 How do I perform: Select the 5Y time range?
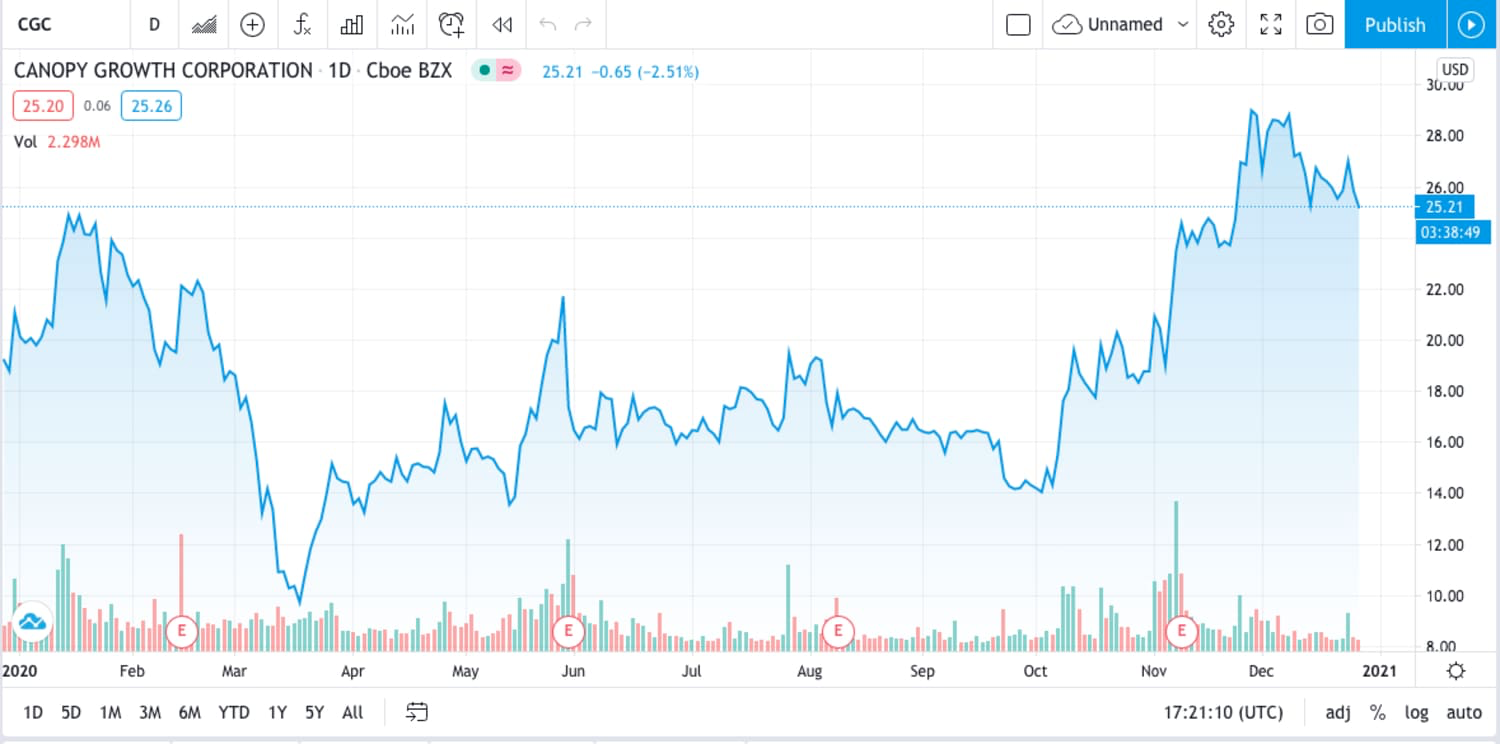coord(315,713)
